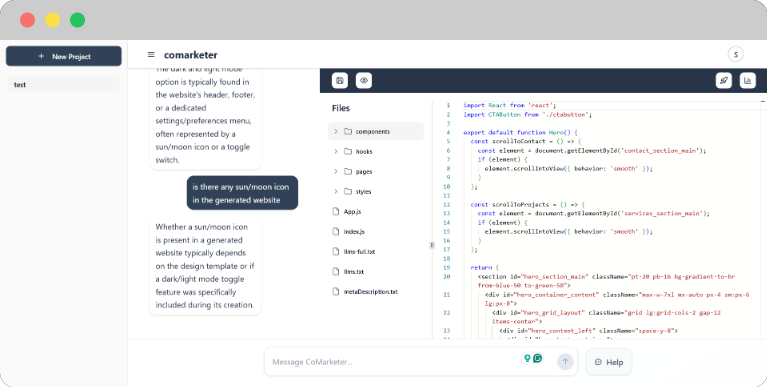767x387 pixels.
Task: Open the test project in sidebar
Action: tap(64, 84)
